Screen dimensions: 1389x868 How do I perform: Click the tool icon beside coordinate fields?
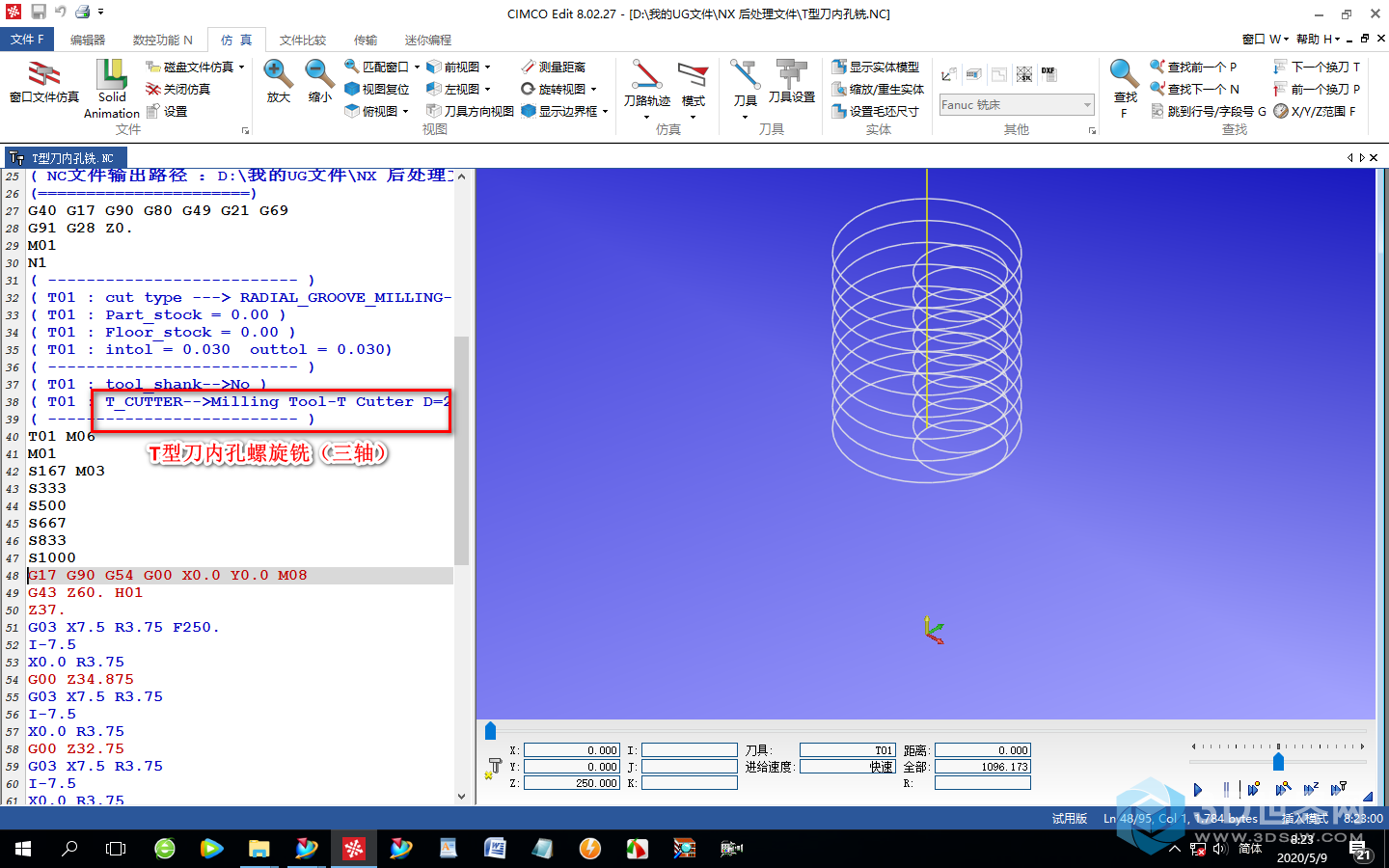[x=495, y=767]
